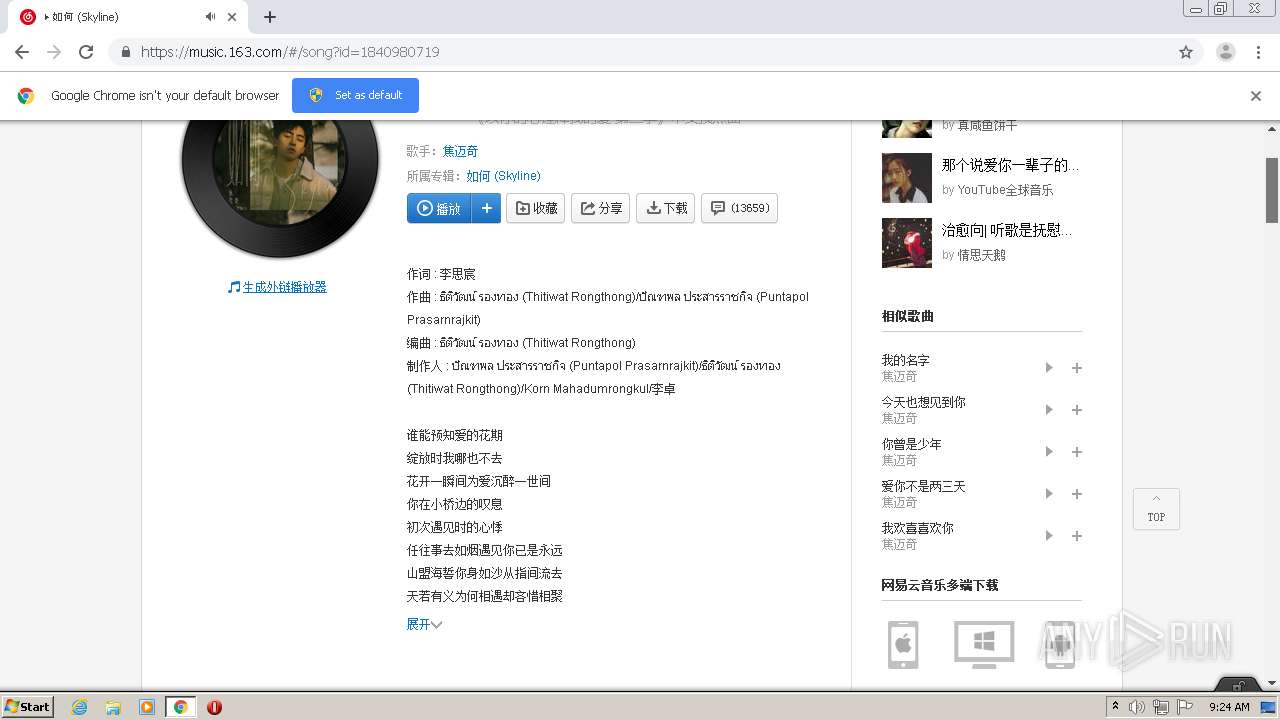This screenshot has width=1280, height=720.
Task: Play similar song 爱你不是两三天
Action: coord(1049,494)
